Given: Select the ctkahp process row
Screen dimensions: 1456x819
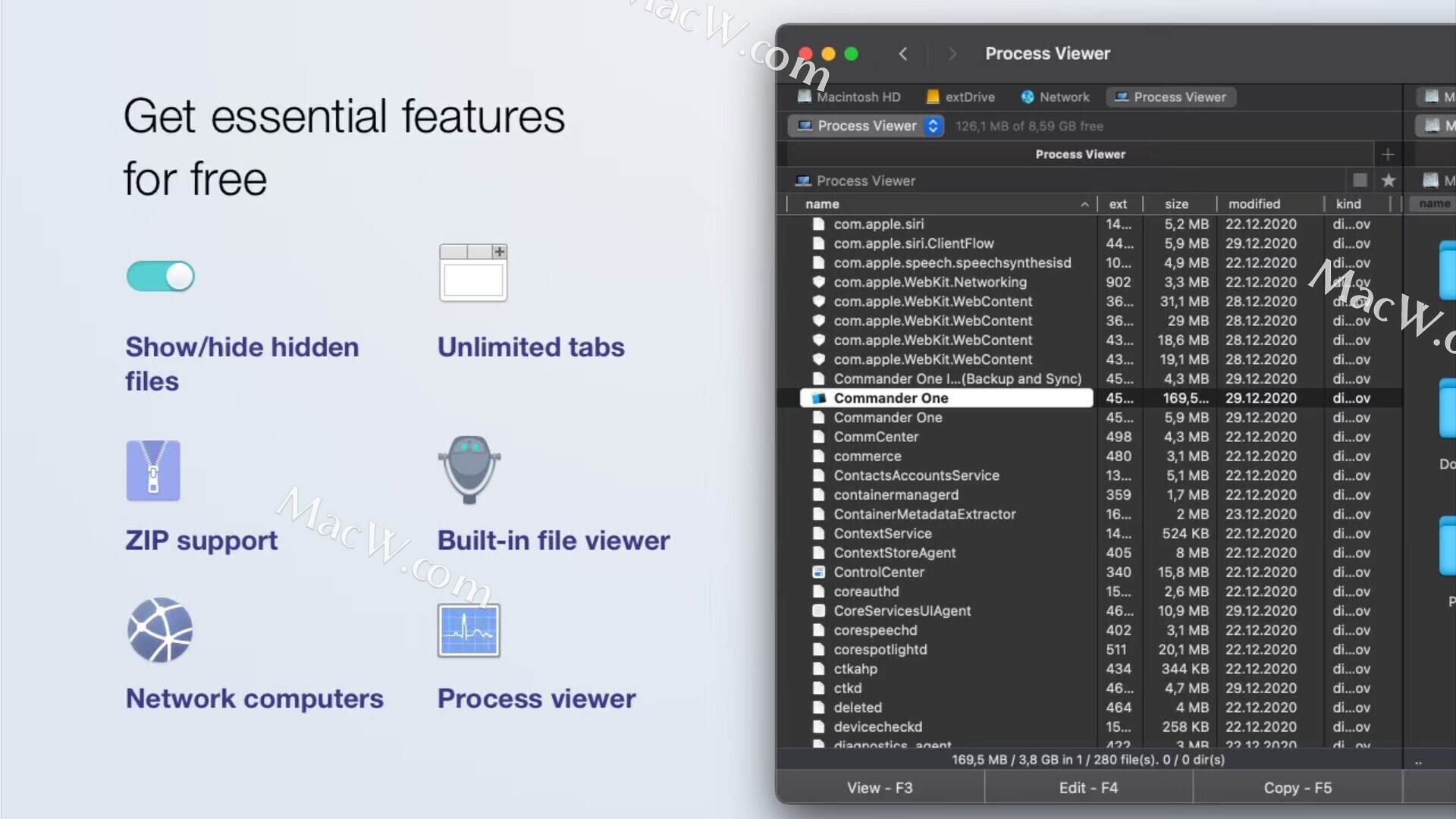Looking at the screenshot, I should (1090, 669).
